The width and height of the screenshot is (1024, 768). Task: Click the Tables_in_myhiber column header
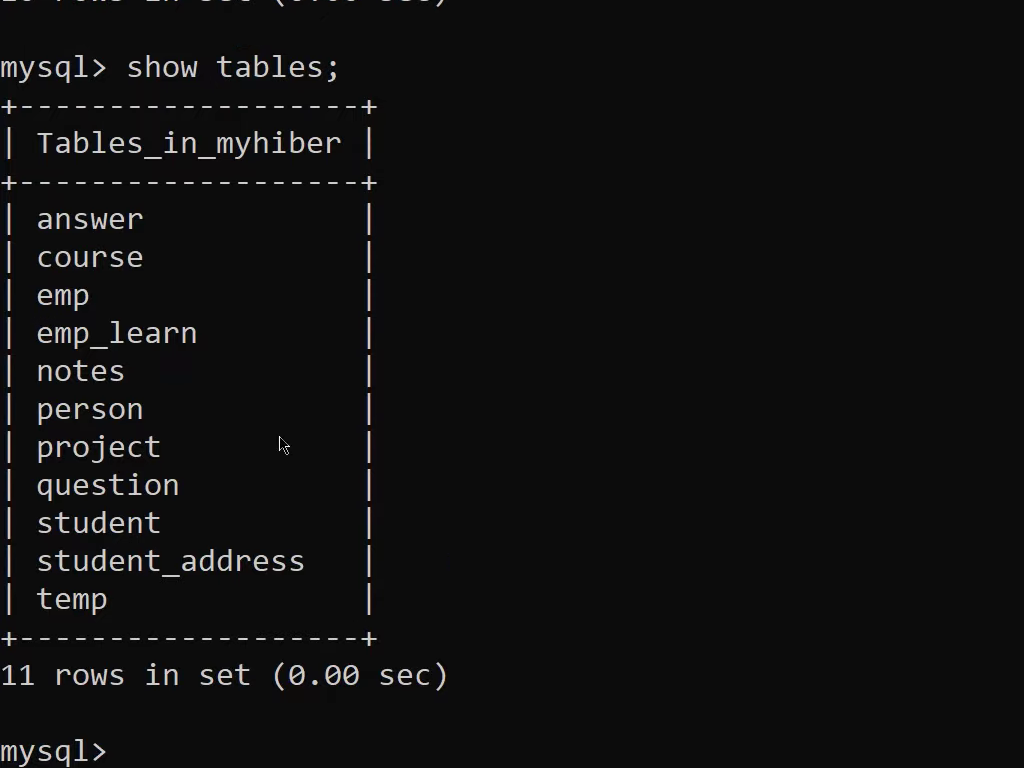point(189,144)
